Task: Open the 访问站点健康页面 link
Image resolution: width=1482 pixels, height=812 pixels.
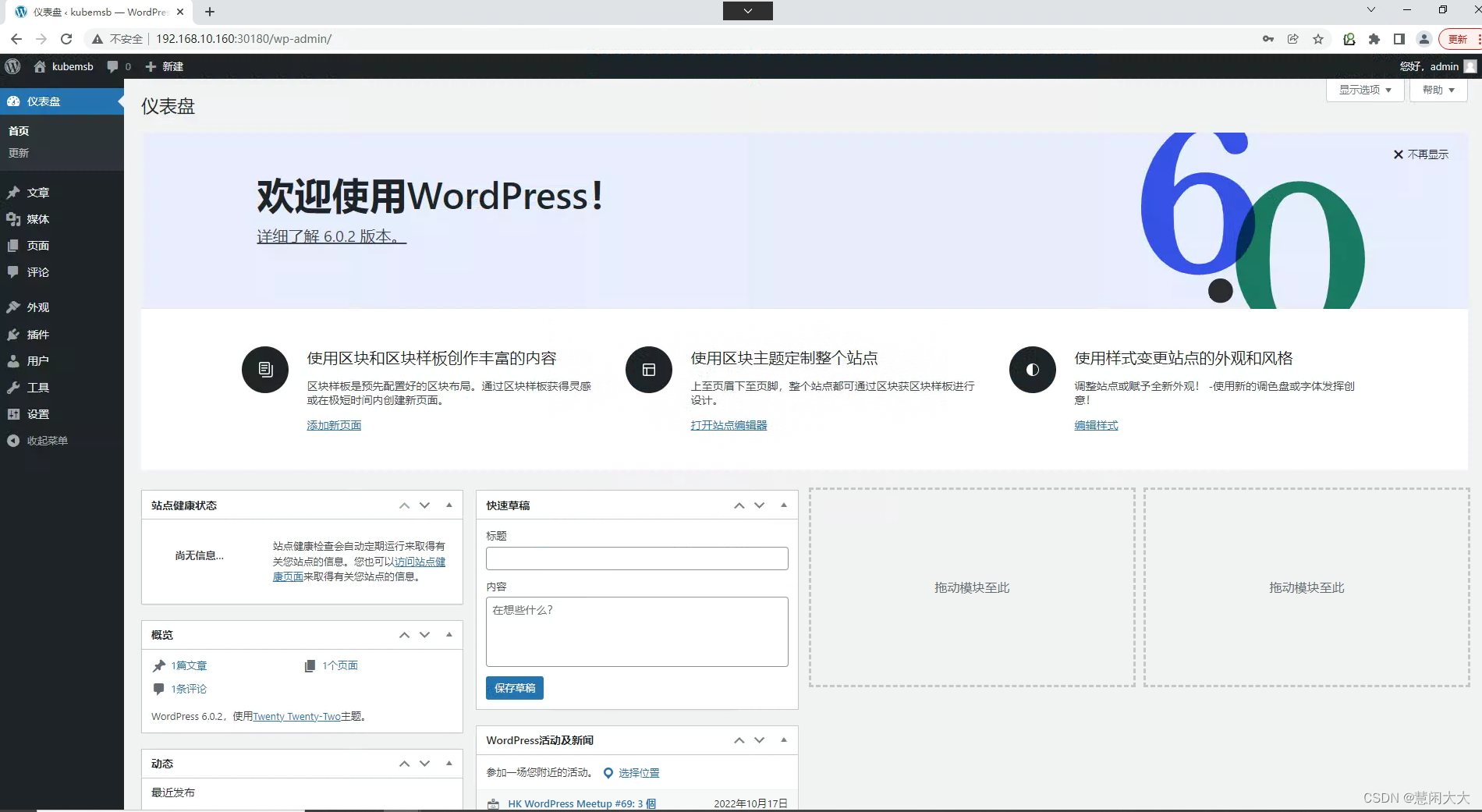Action: tap(420, 562)
